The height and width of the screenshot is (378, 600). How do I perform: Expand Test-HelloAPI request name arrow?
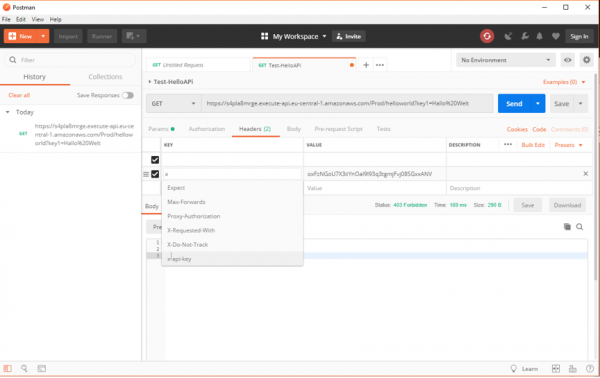click(x=150, y=82)
